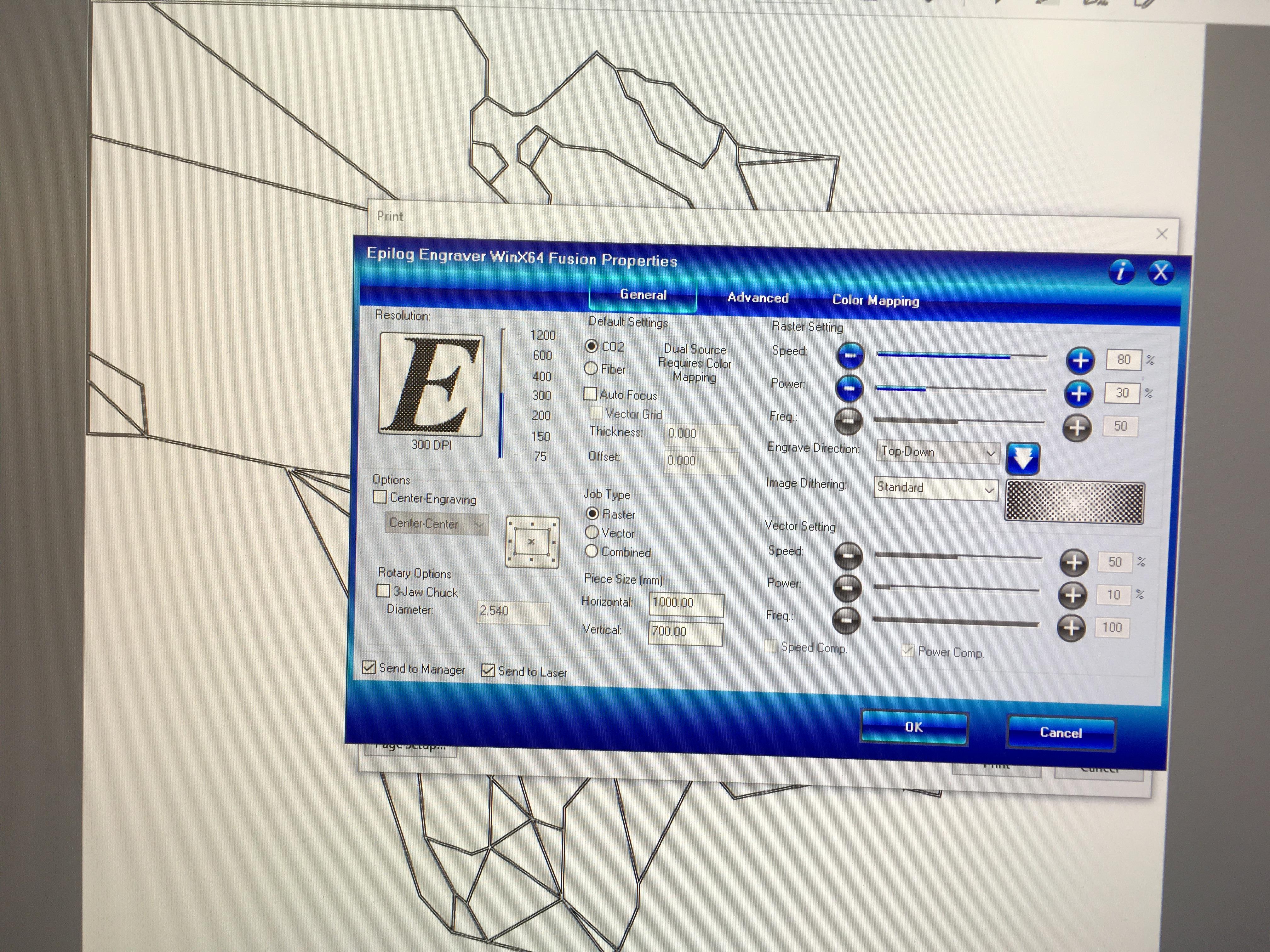Decrease raster Speed with minus button
The height and width of the screenshot is (952, 1270).
pyautogui.click(x=850, y=355)
